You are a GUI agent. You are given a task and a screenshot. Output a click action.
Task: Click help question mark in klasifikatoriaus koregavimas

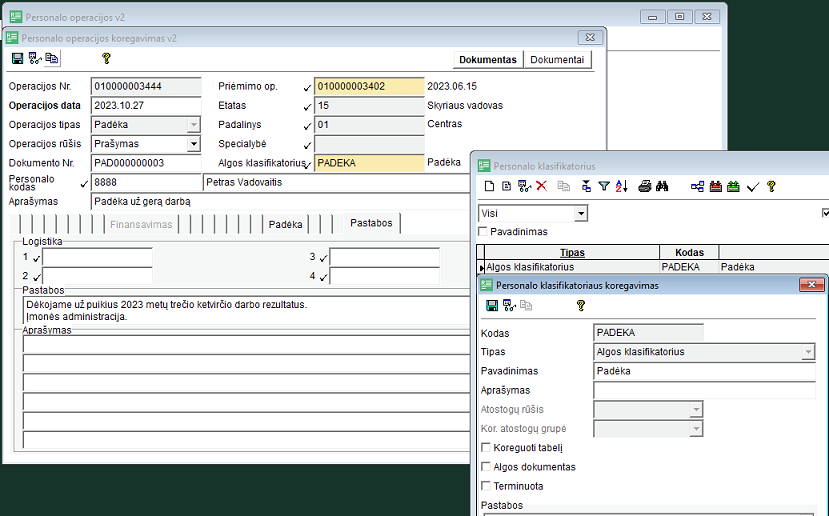click(580, 306)
